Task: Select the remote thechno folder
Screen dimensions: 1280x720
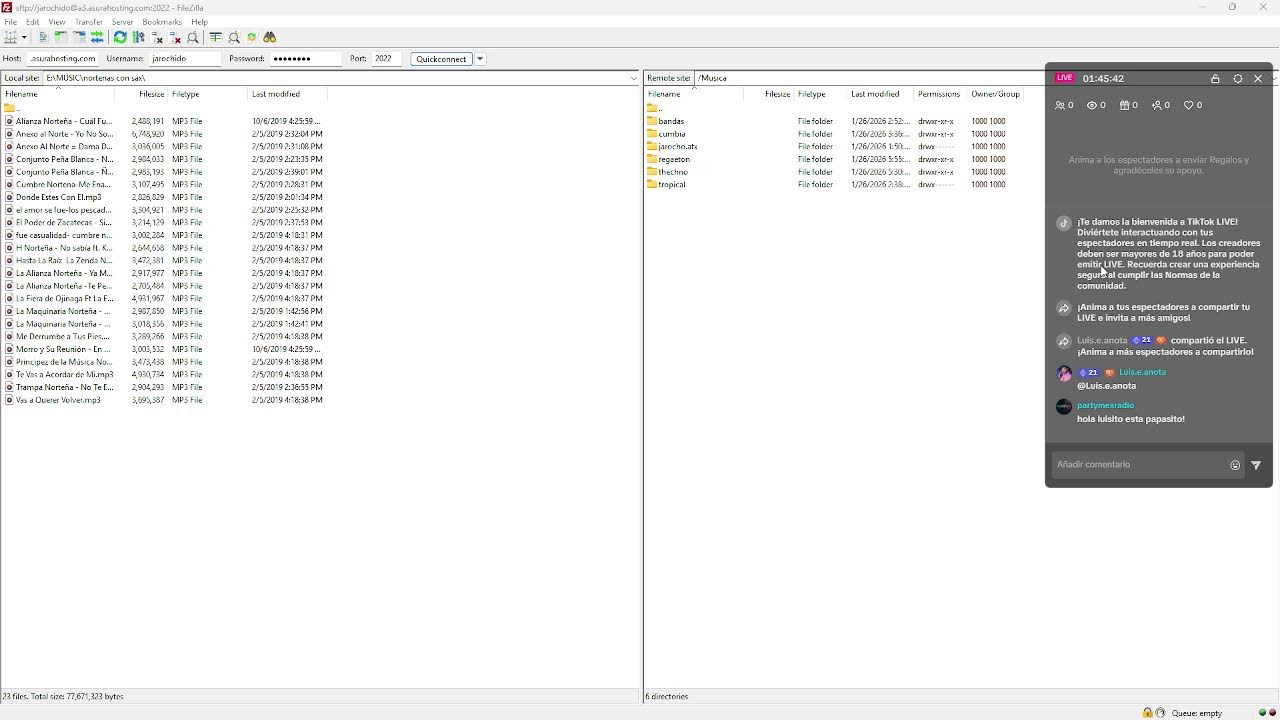Action: pyautogui.click(x=673, y=172)
